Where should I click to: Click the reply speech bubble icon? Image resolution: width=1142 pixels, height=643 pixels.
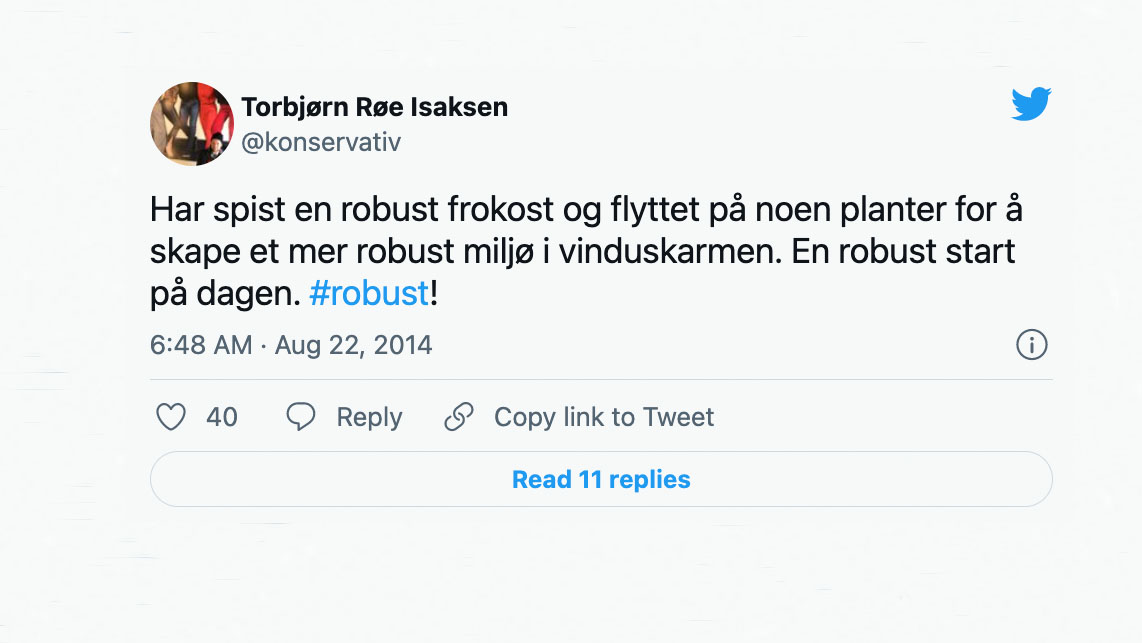click(301, 416)
